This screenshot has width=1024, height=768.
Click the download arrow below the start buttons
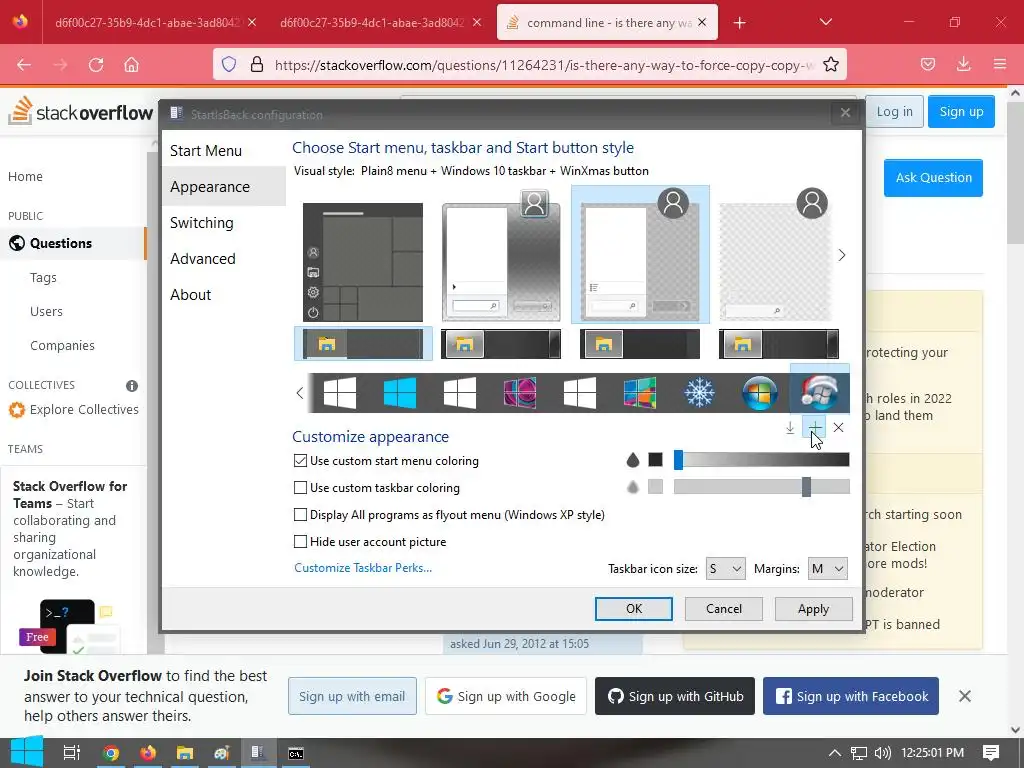pos(790,428)
